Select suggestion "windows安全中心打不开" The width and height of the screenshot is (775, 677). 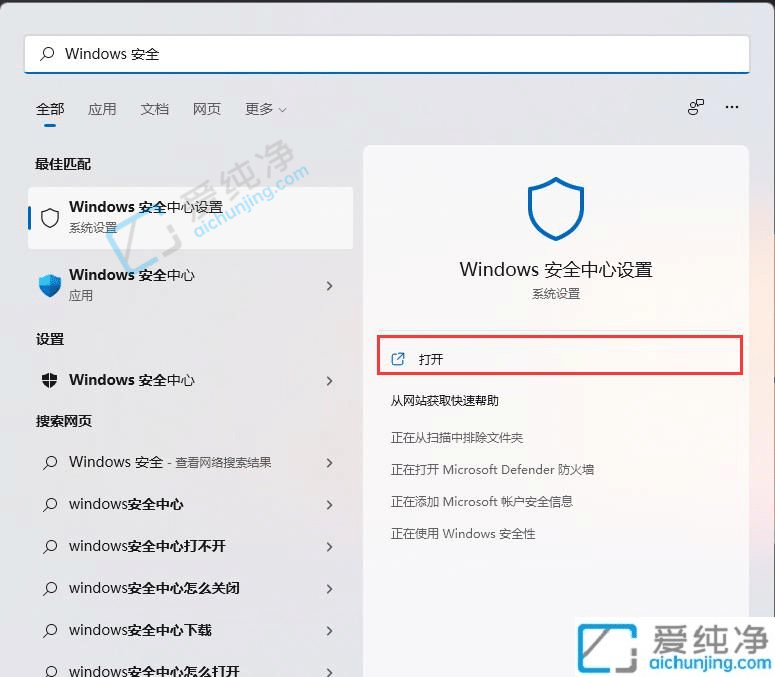pyautogui.click(x=191, y=547)
